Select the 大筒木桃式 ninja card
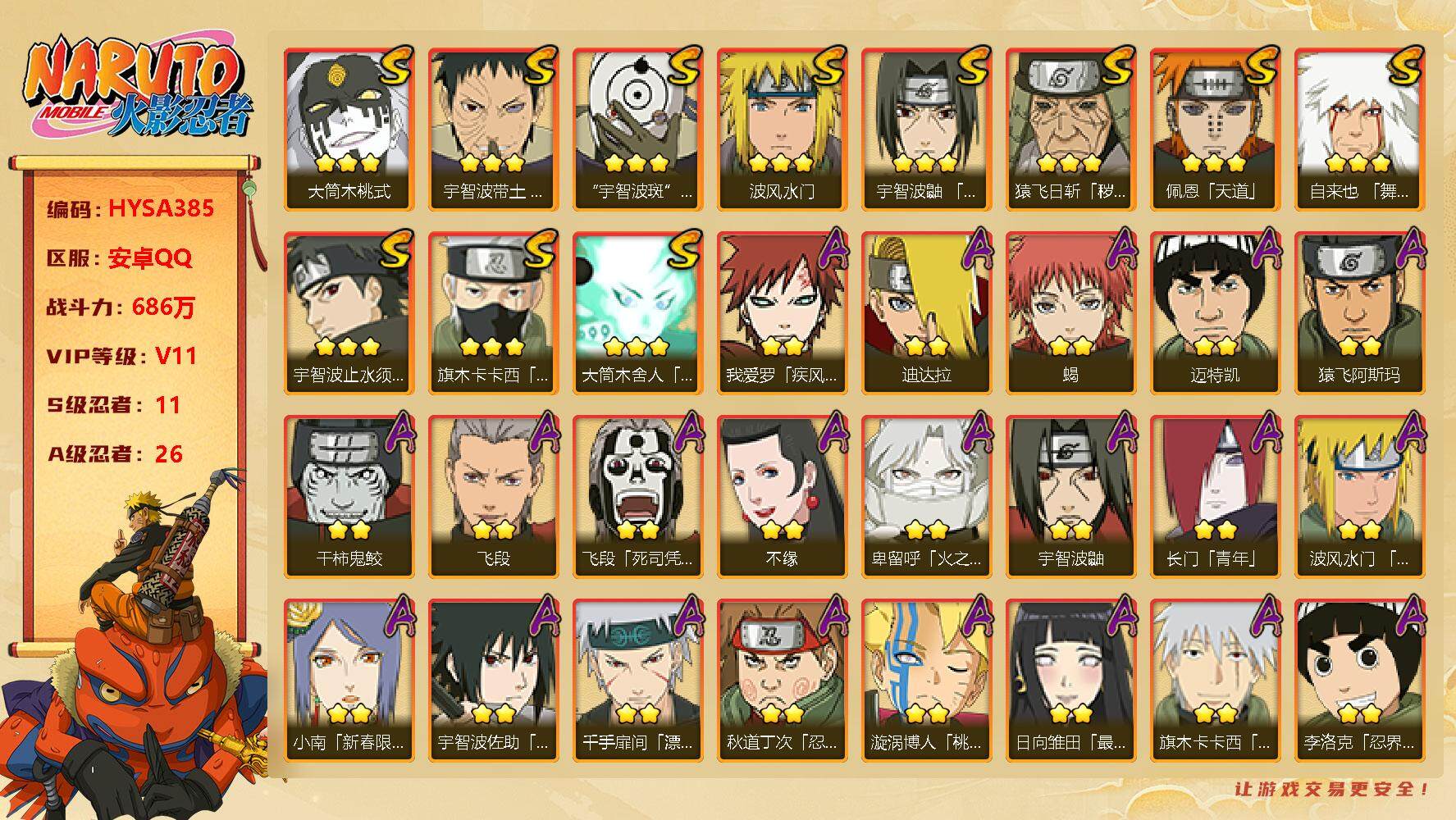Screen dimensions: 1456x820 coord(349,129)
